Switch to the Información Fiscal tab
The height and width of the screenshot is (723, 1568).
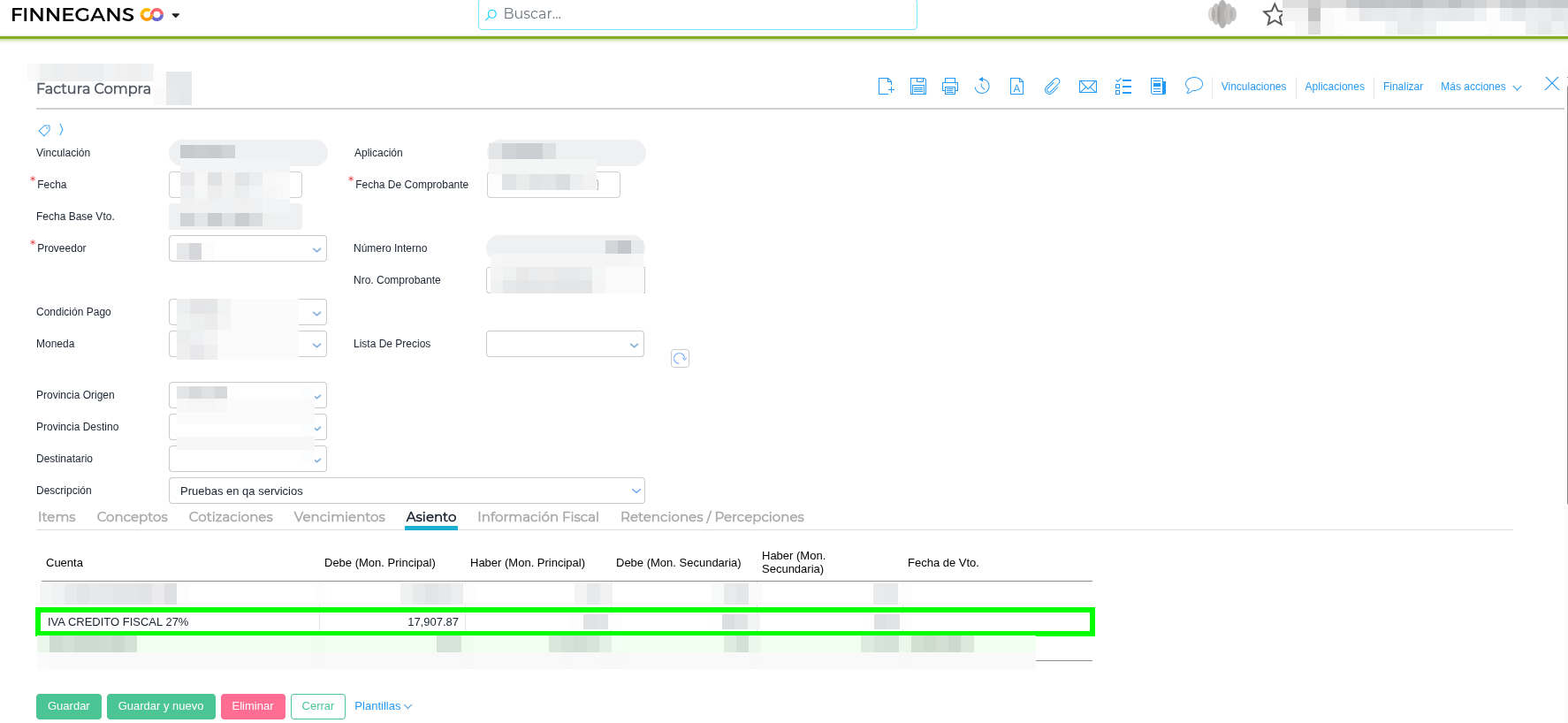[537, 517]
